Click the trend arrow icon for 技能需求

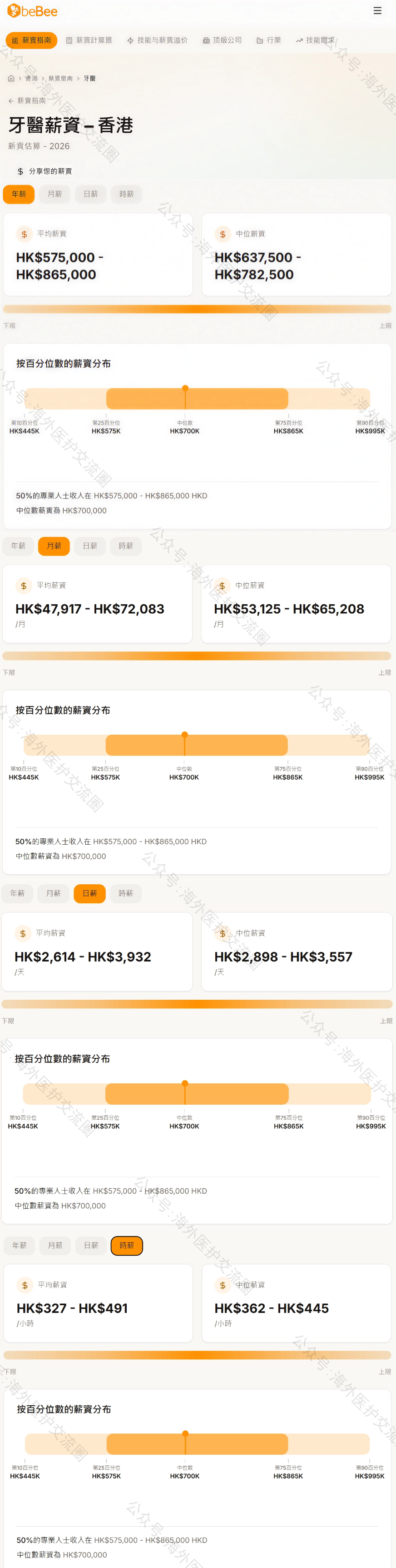[x=299, y=41]
